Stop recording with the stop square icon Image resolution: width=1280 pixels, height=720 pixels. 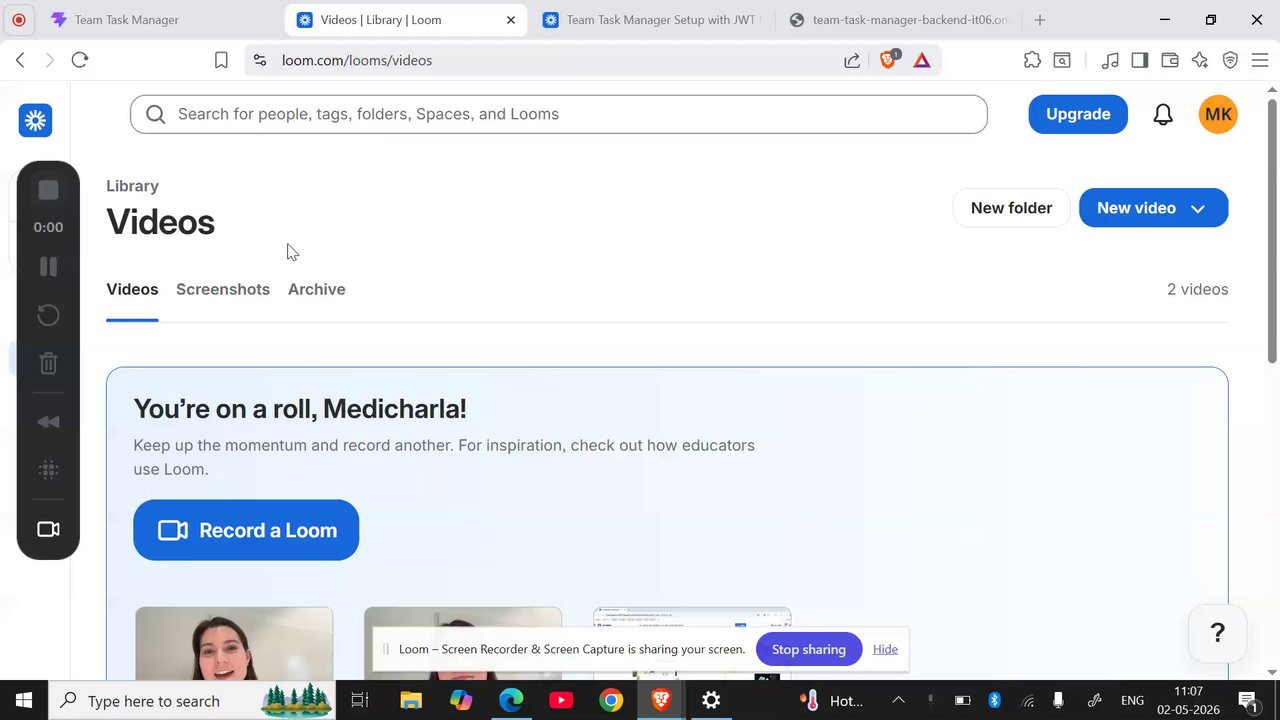pyautogui.click(x=48, y=190)
